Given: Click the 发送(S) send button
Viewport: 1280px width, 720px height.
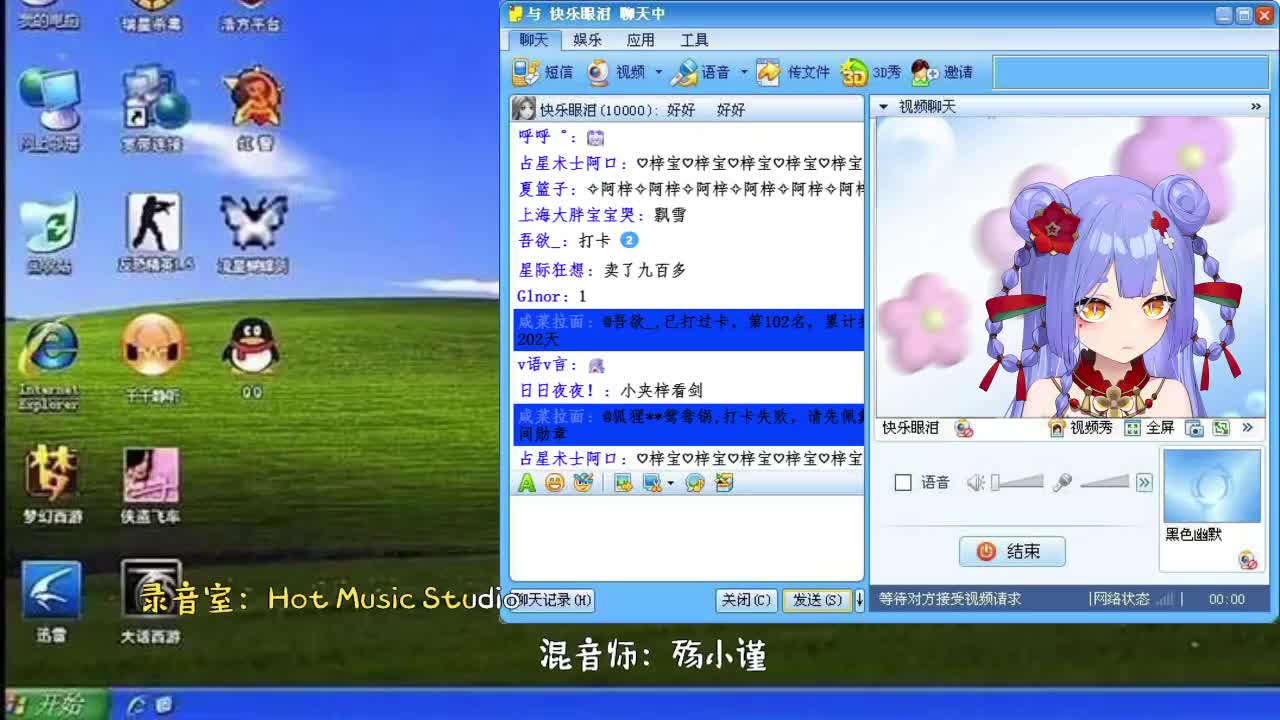Looking at the screenshot, I should 816,600.
